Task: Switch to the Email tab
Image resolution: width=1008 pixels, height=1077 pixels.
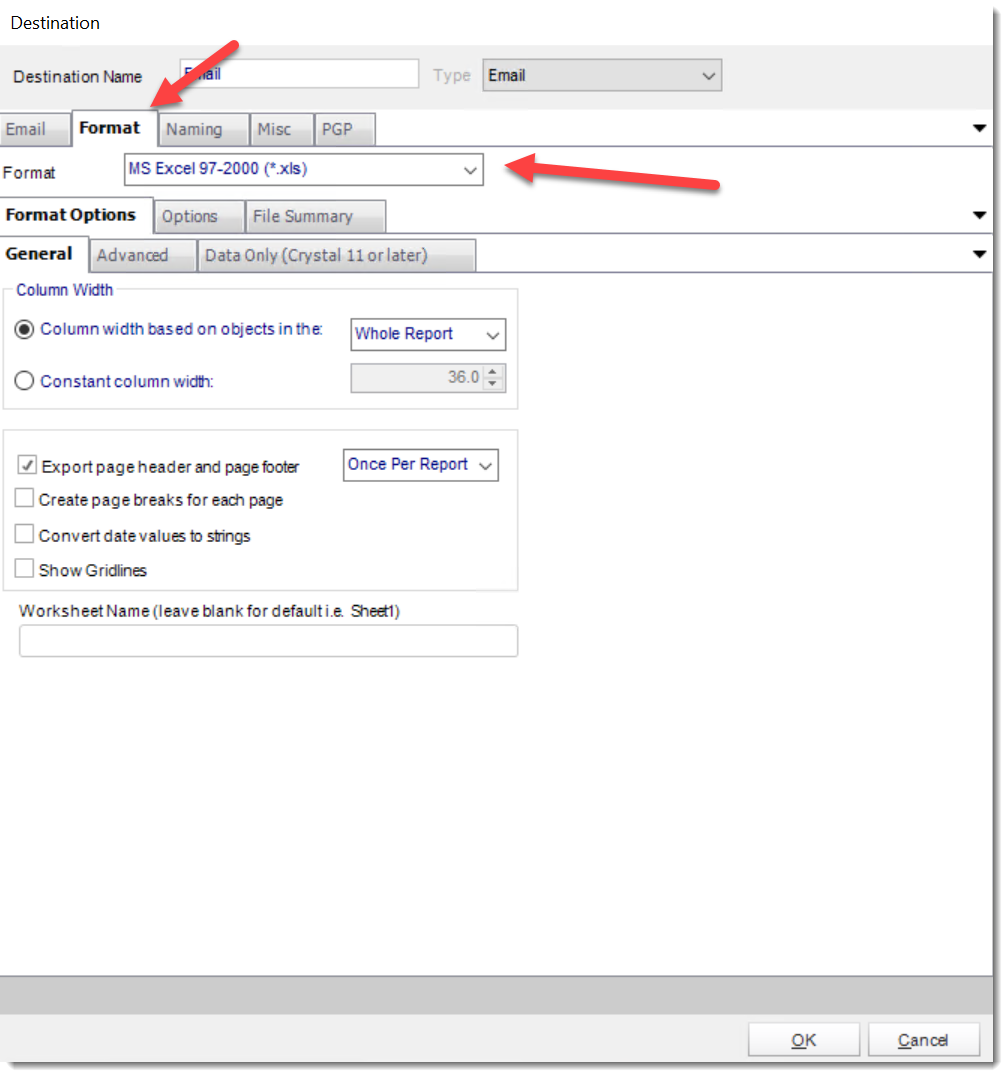Action: (34, 130)
